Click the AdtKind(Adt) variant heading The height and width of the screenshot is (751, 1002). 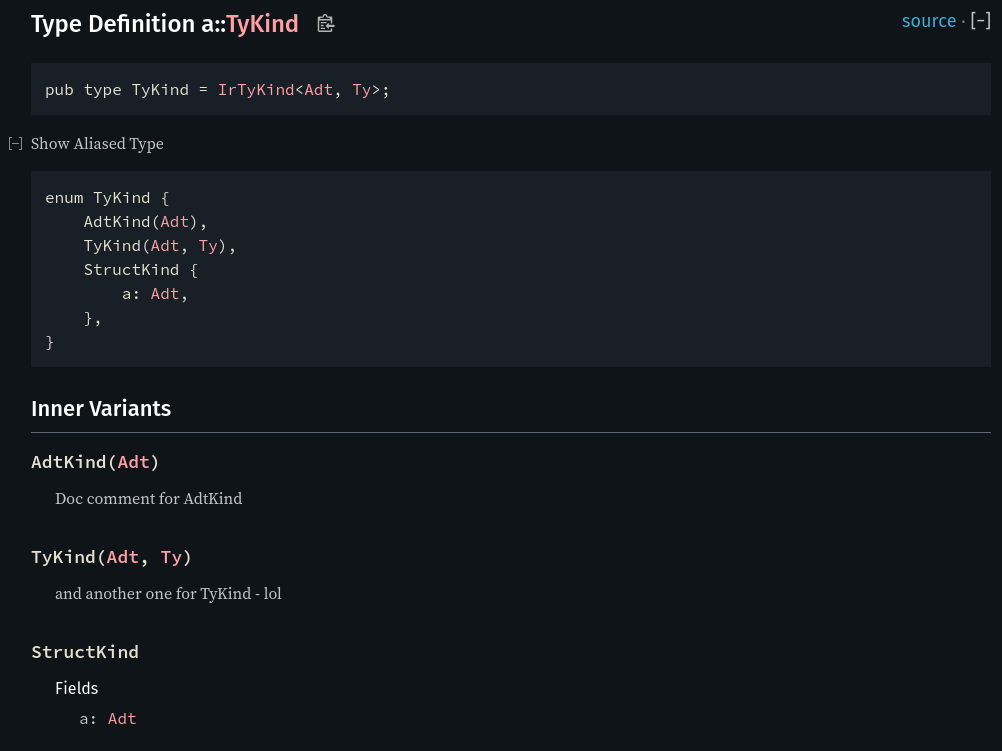69,461
